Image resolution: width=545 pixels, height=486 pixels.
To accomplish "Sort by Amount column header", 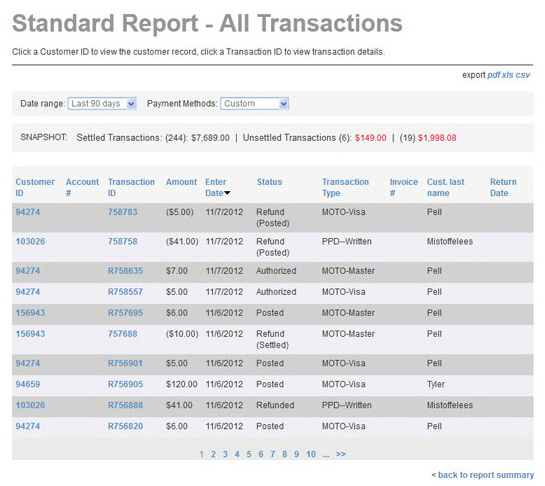I will [181, 182].
